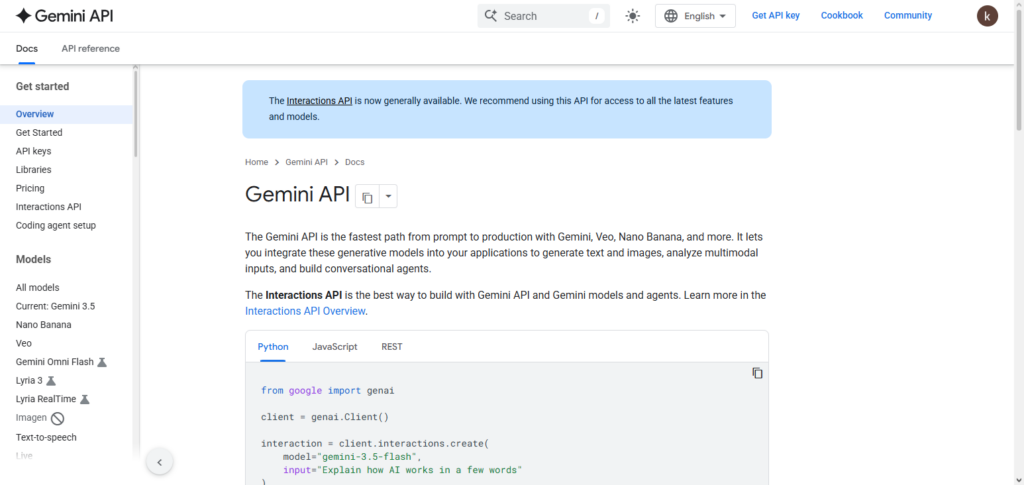Open the English language dropdown
Viewport: 1024px width, 485px height.
coord(695,16)
